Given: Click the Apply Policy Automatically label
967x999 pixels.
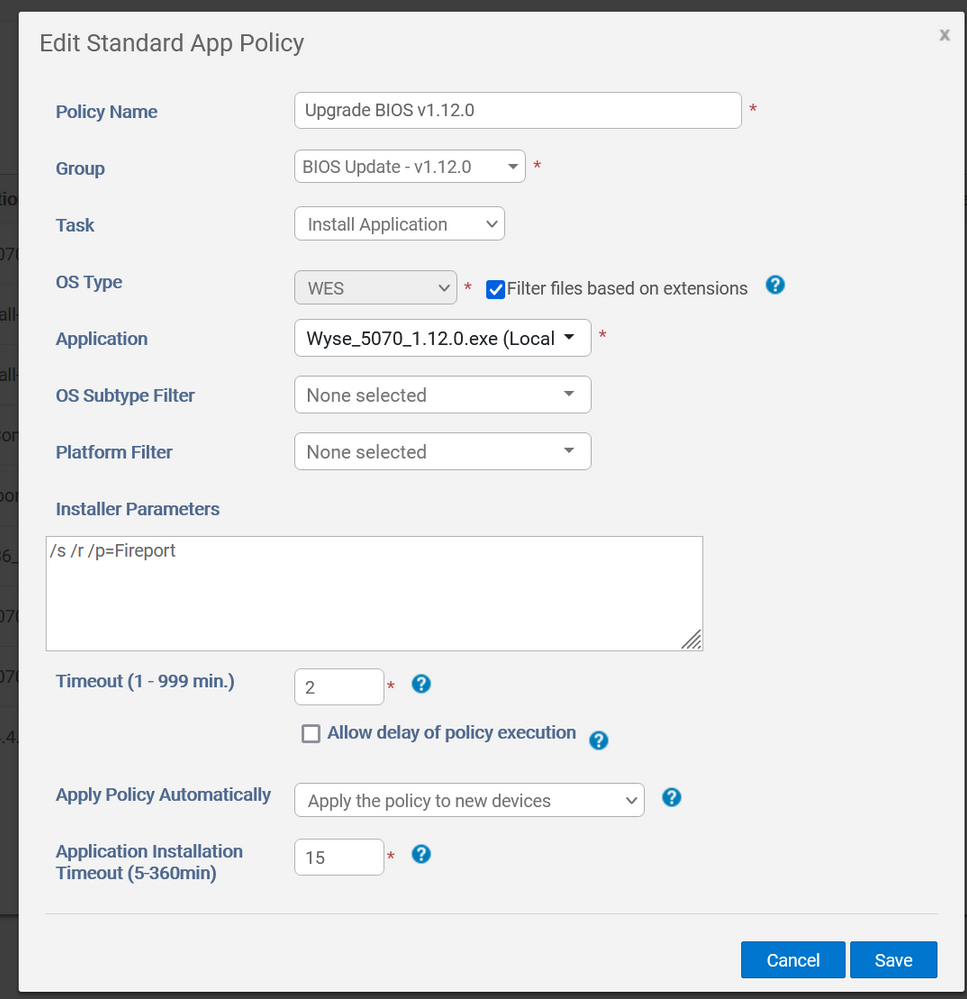Looking at the screenshot, I should [163, 794].
